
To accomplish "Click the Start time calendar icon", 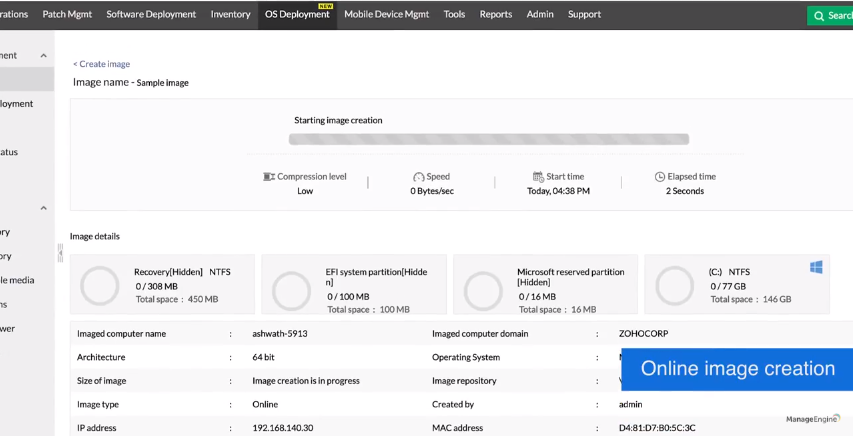I will pyautogui.click(x=538, y=177).
